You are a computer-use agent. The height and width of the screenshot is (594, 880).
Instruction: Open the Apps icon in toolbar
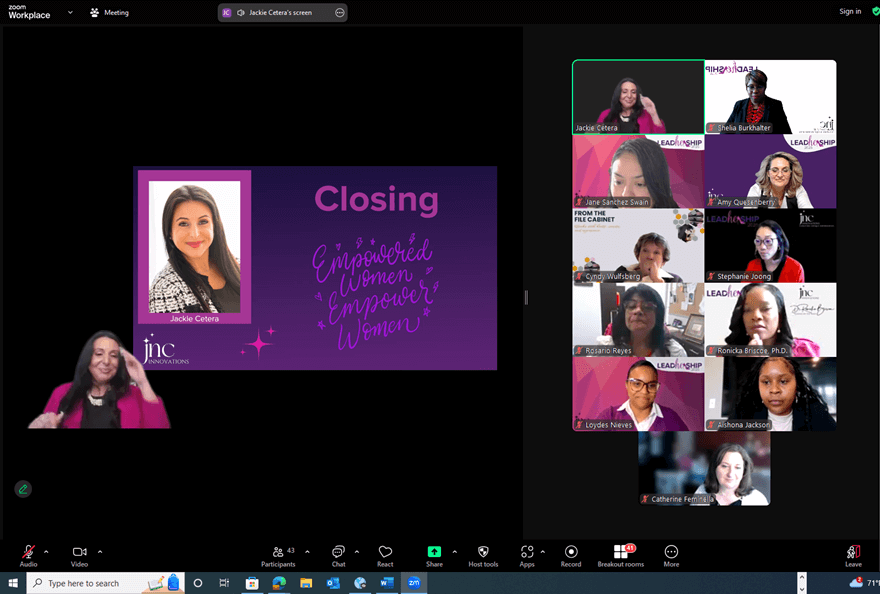527,552
